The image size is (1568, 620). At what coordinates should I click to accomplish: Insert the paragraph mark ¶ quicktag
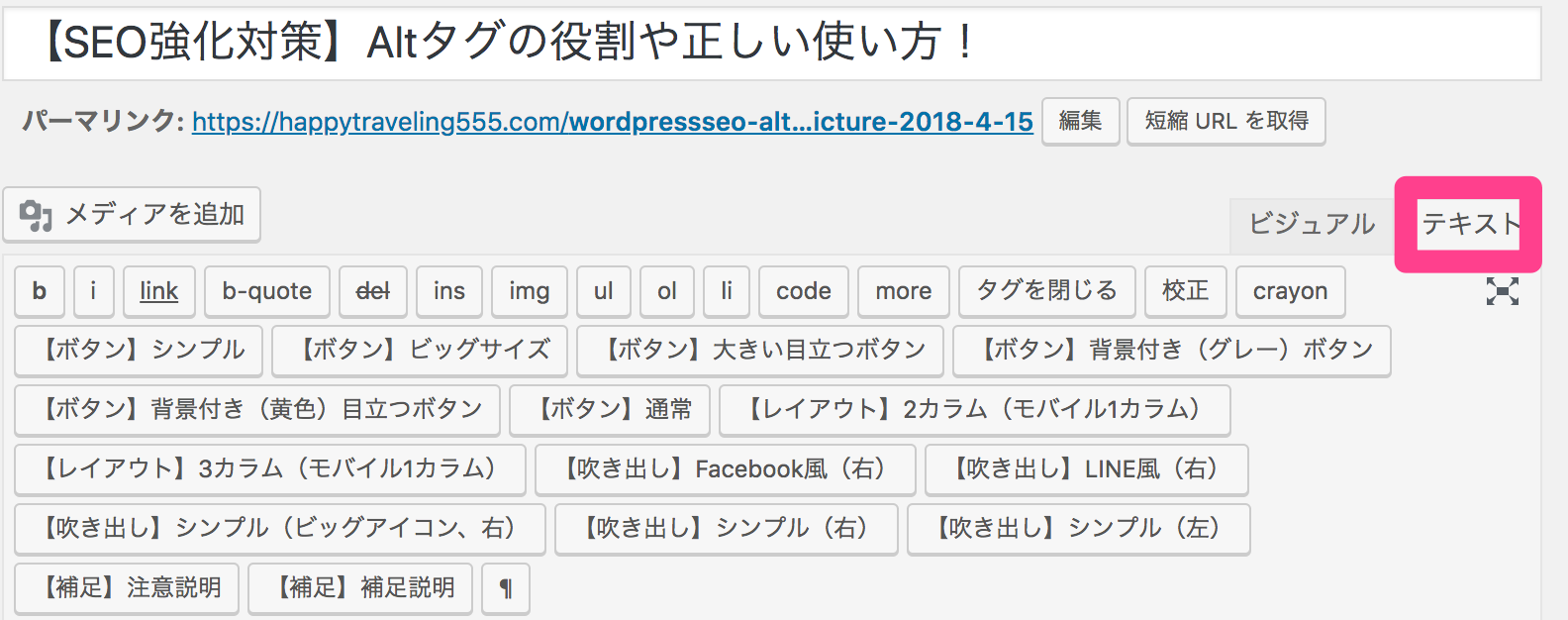tap(506, 588)
